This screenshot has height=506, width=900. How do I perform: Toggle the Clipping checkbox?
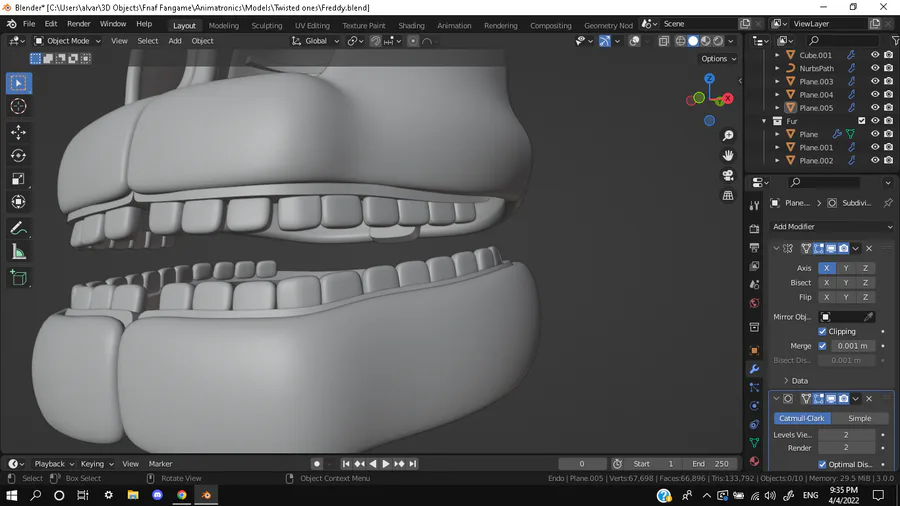click(822, 331)
